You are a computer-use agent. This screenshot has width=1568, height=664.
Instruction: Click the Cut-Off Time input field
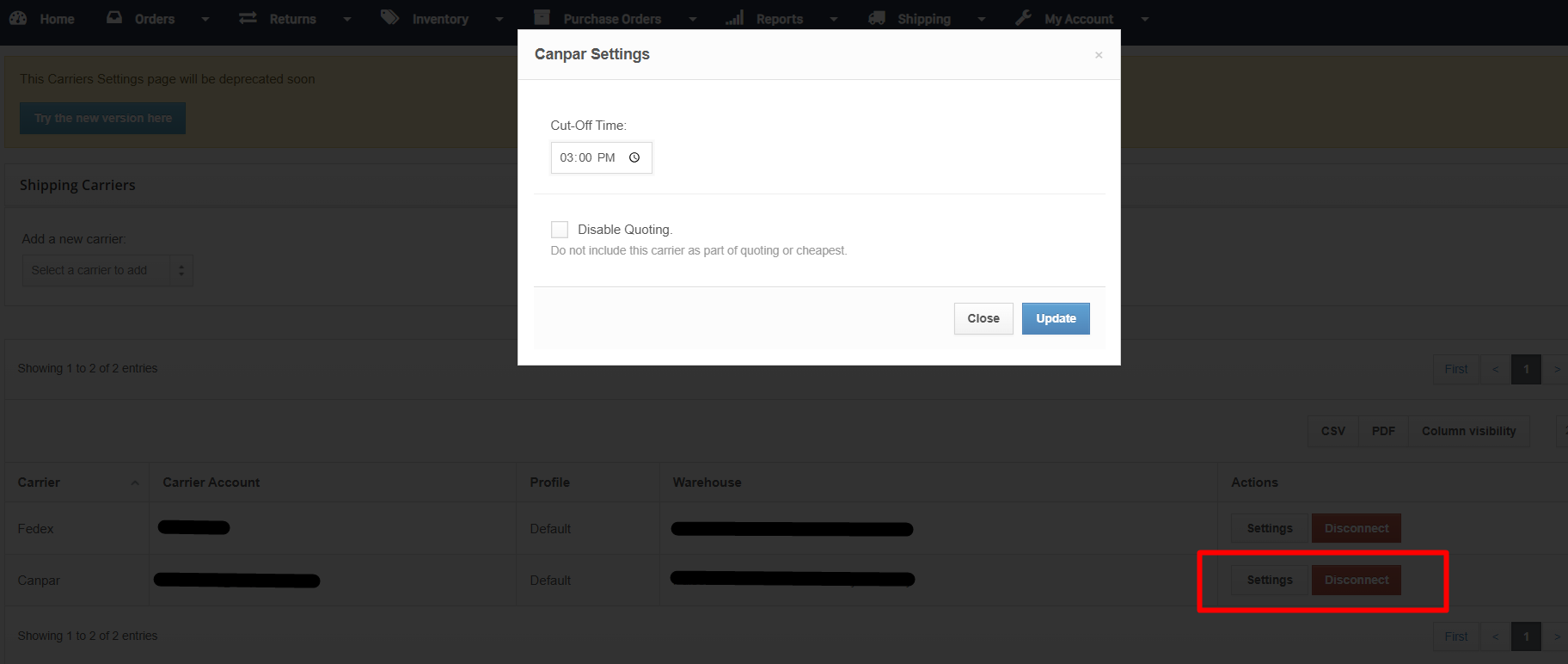click(x=587, y=157)
